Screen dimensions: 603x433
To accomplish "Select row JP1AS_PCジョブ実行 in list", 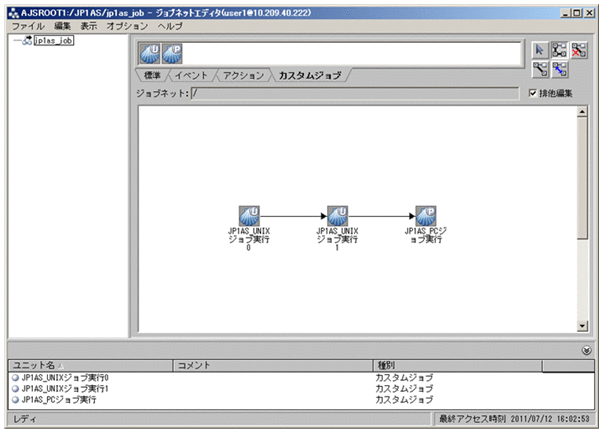I will coord(302,400).
